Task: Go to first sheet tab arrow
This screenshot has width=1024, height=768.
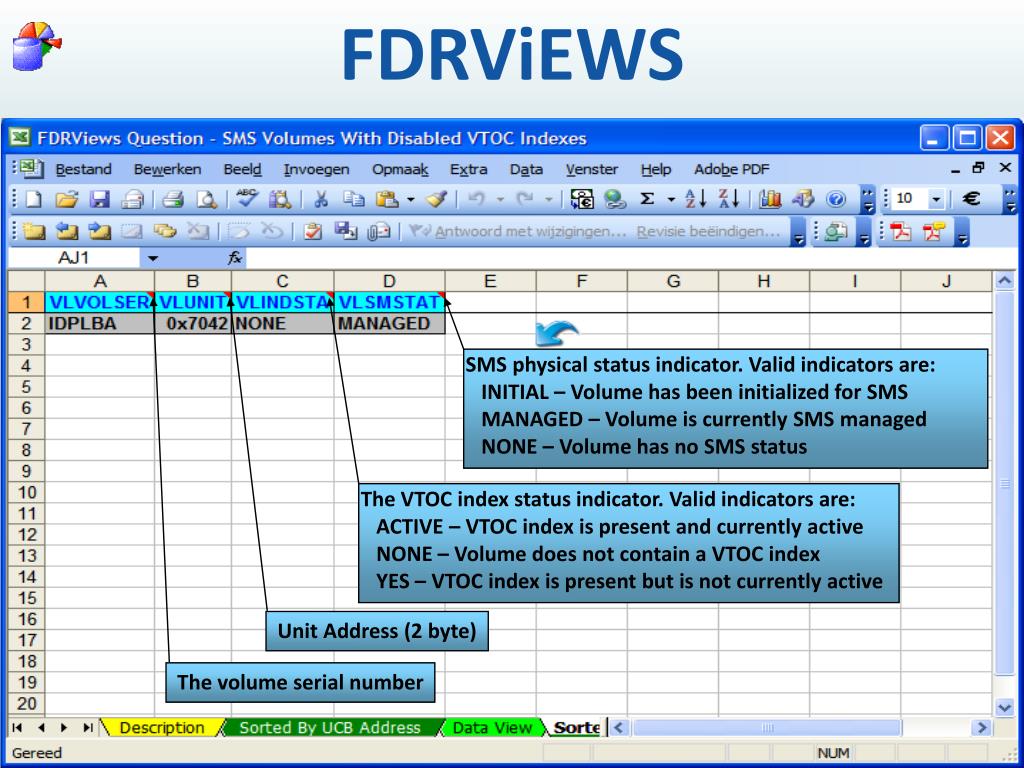Action: point(18,728)
